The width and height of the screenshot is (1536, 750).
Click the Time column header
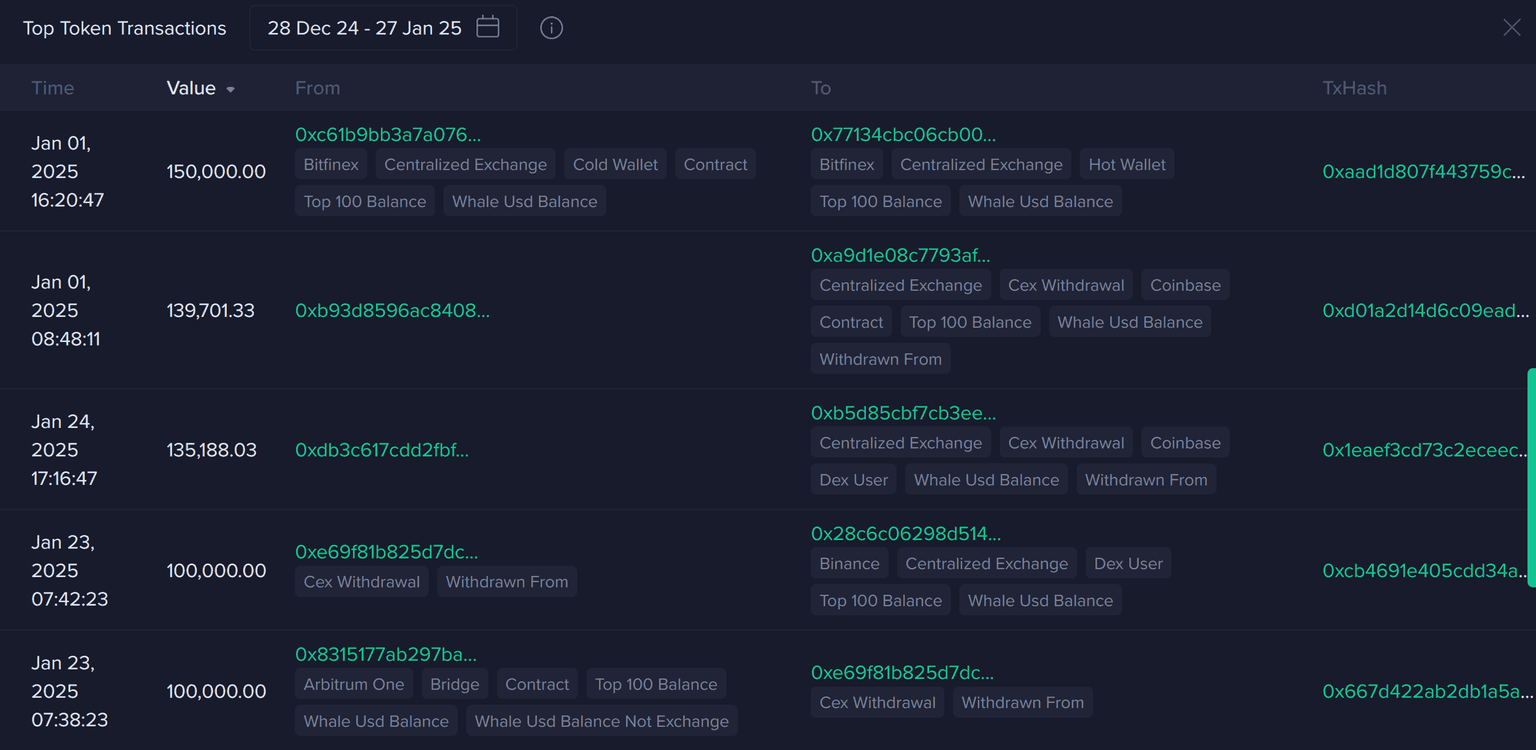point(53,88)
